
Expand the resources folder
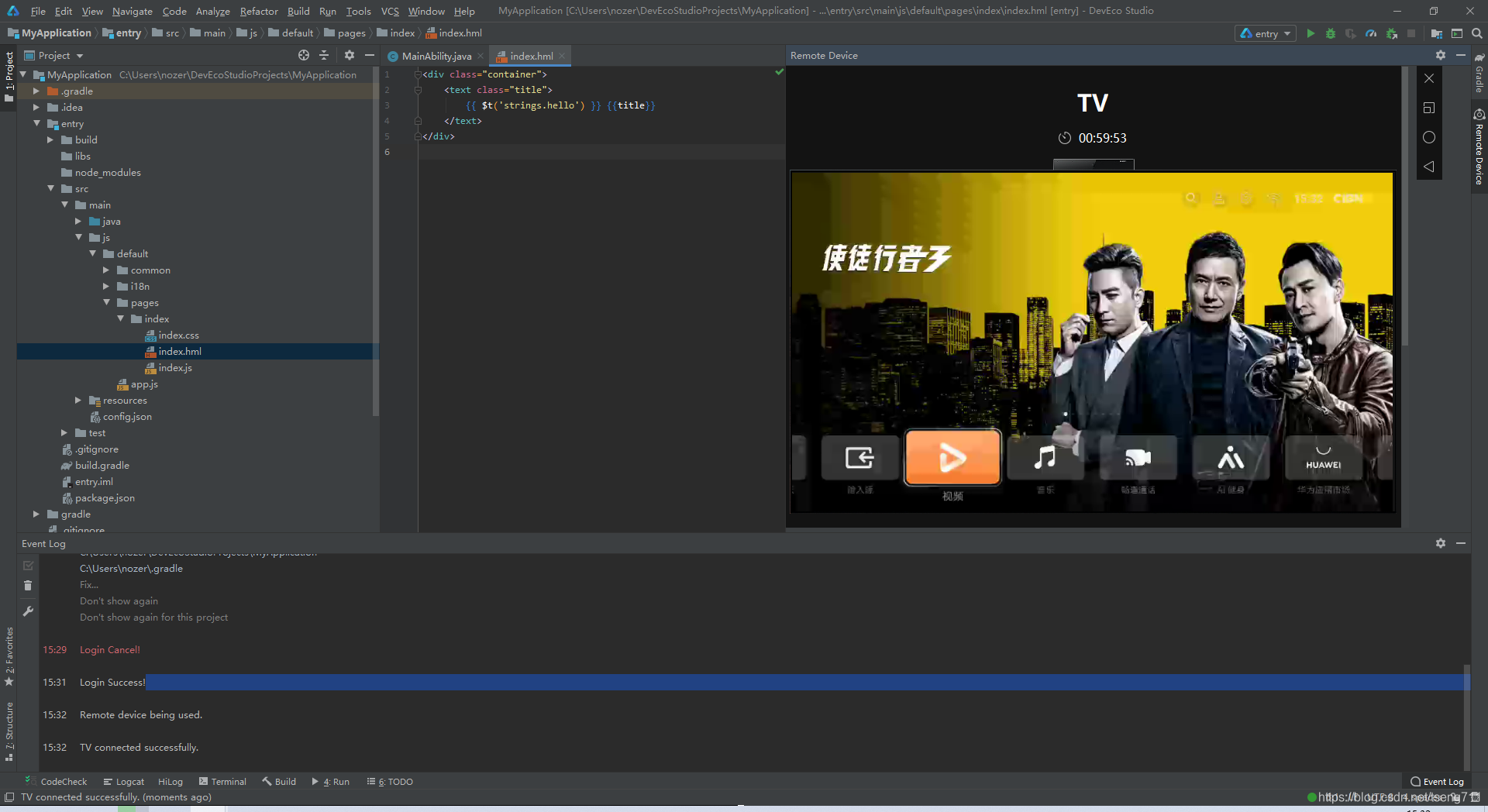pyautogui.click(x=77, y=401)
